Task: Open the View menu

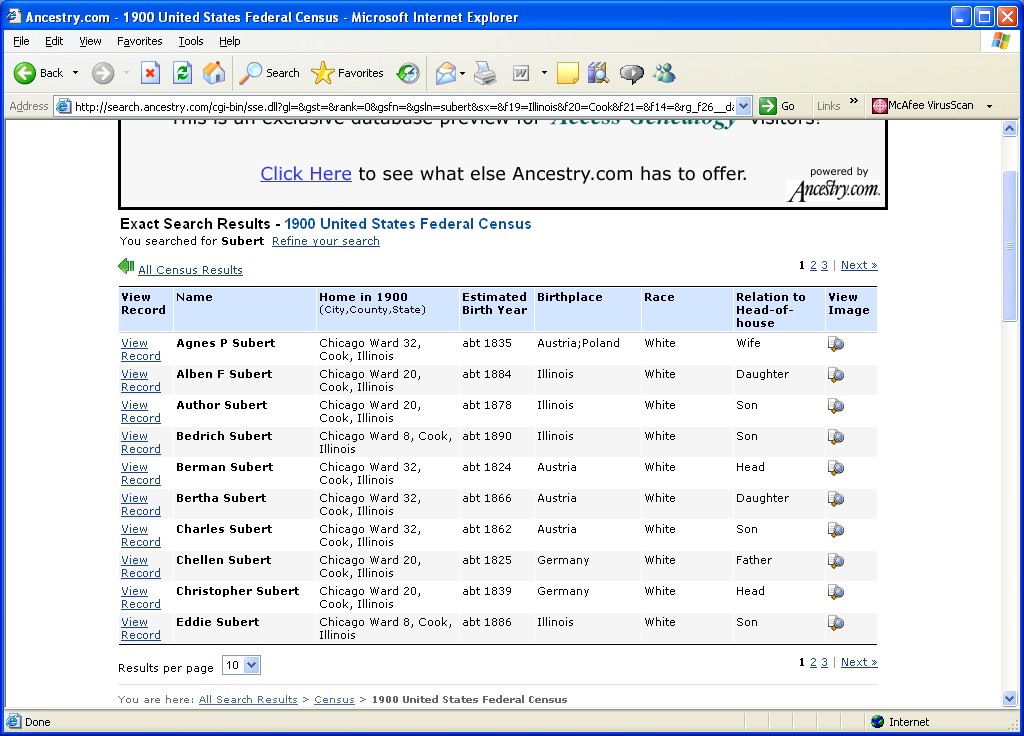Action: [x=90, y=41]
